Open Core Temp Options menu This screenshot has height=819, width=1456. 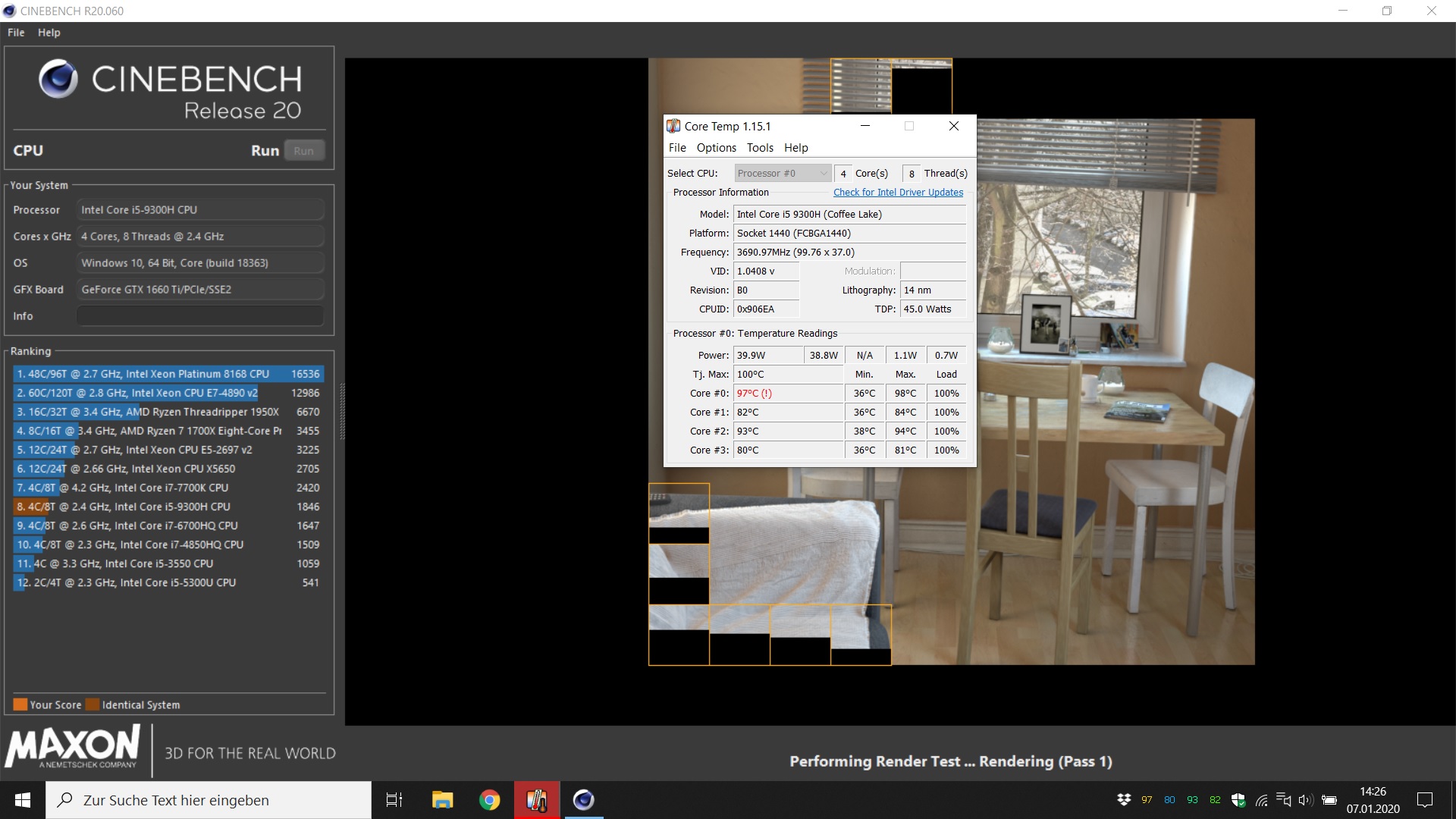[716, 148]
